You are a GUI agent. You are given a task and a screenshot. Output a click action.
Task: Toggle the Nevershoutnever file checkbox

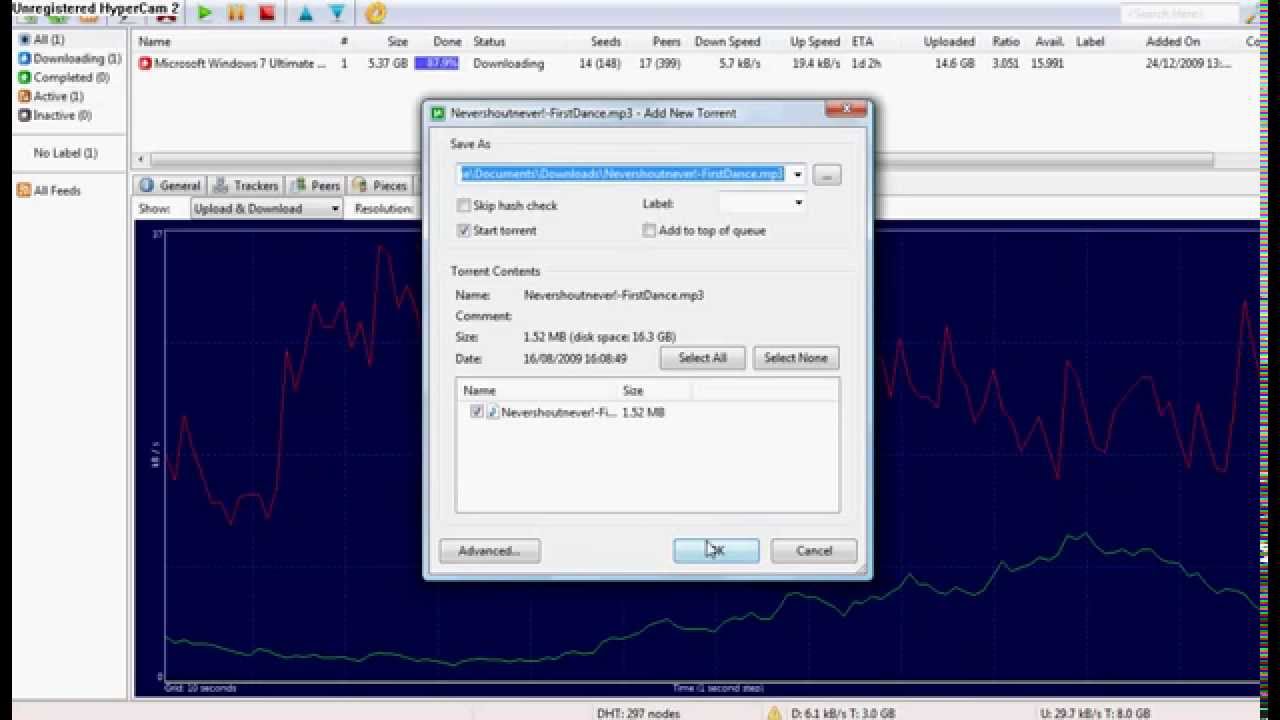(x=477, y=412)
